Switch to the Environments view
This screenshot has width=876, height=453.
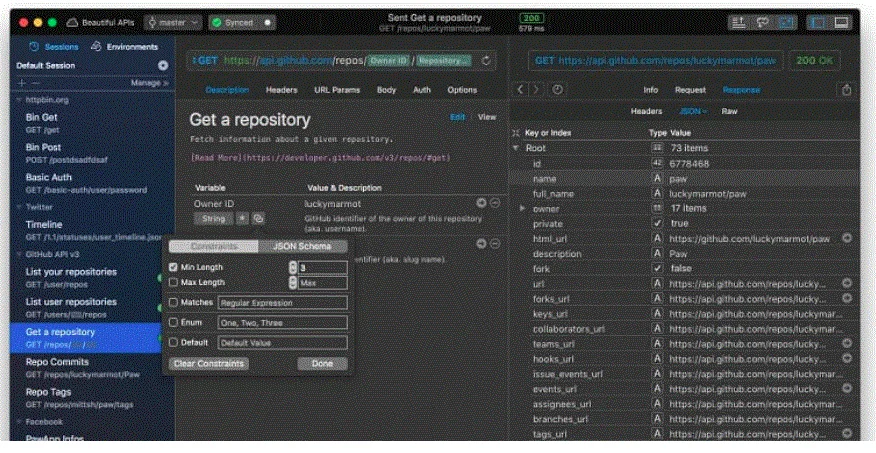(125, 47)
